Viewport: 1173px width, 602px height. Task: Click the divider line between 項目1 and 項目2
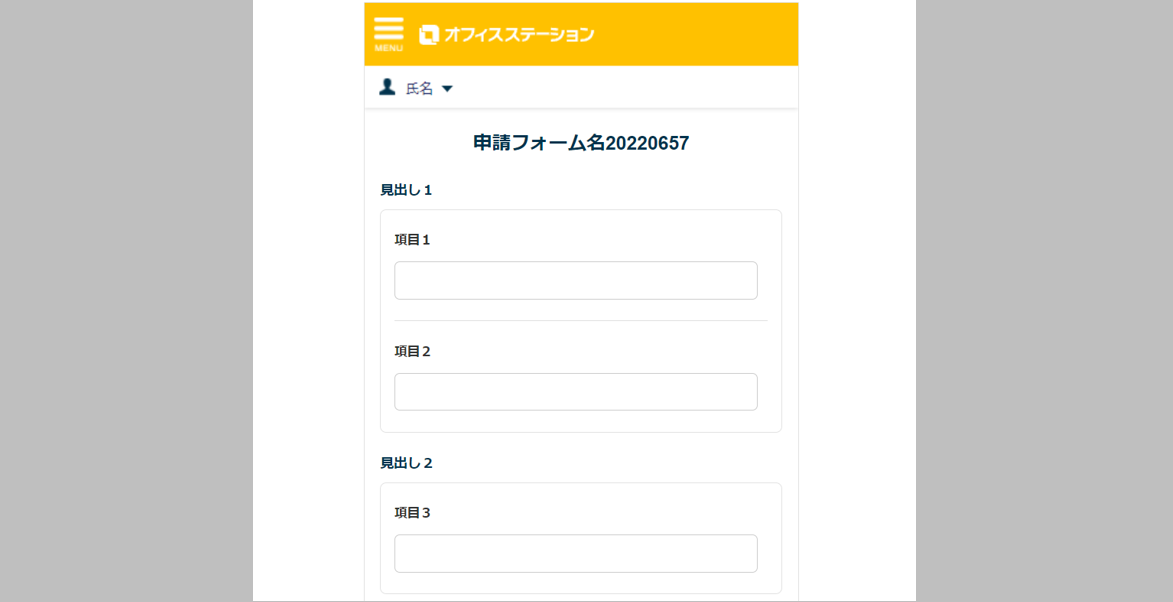tap(581, 320)
